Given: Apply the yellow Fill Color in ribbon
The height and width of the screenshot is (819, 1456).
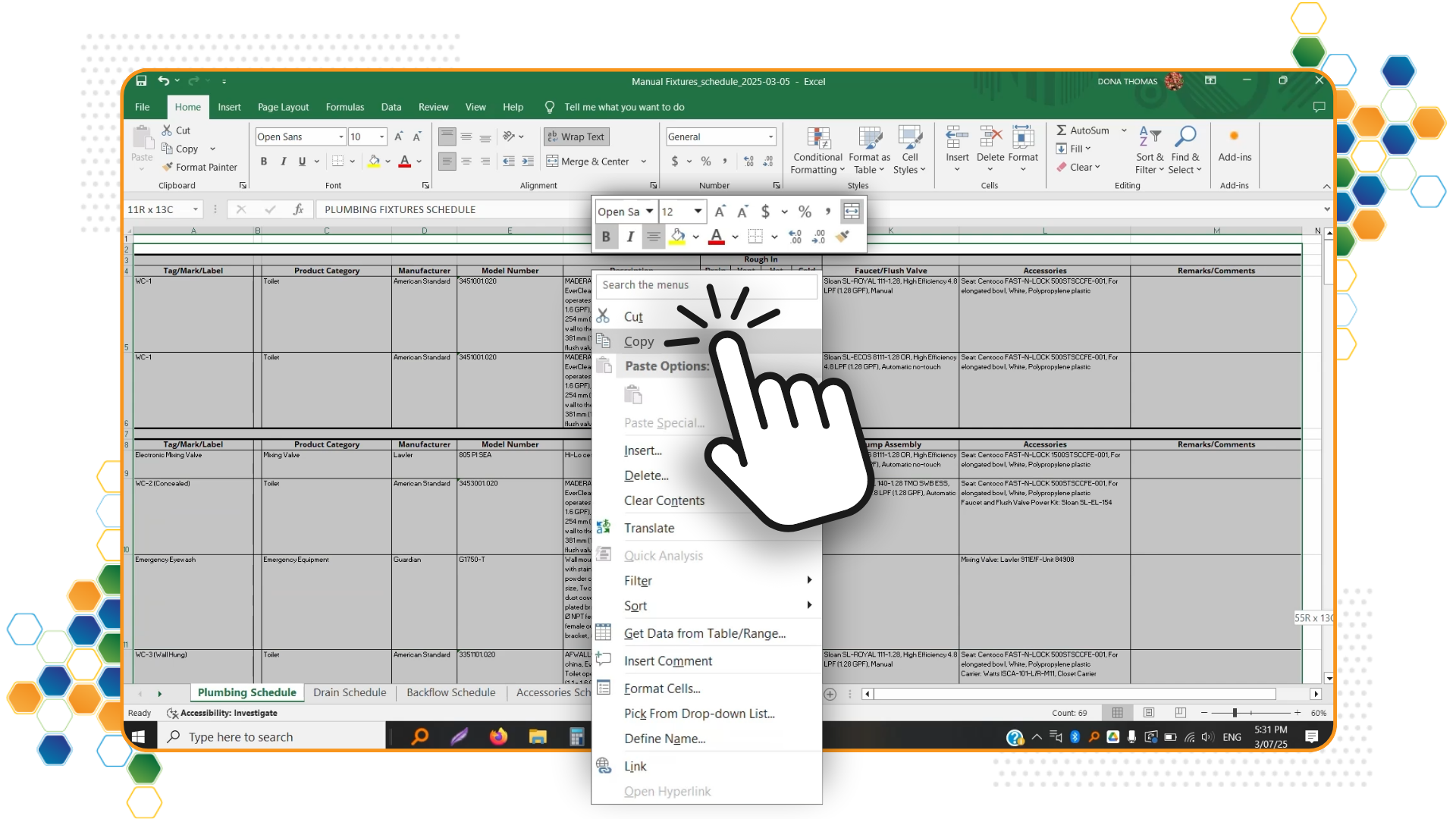Looking at the screenshot, I should [373, 162].
